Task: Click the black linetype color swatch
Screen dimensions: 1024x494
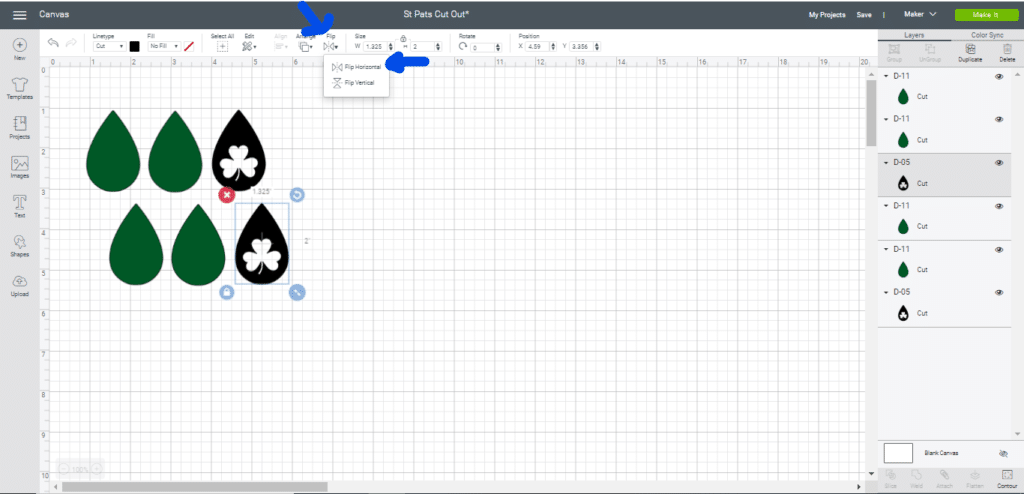Action: [134, 46]
